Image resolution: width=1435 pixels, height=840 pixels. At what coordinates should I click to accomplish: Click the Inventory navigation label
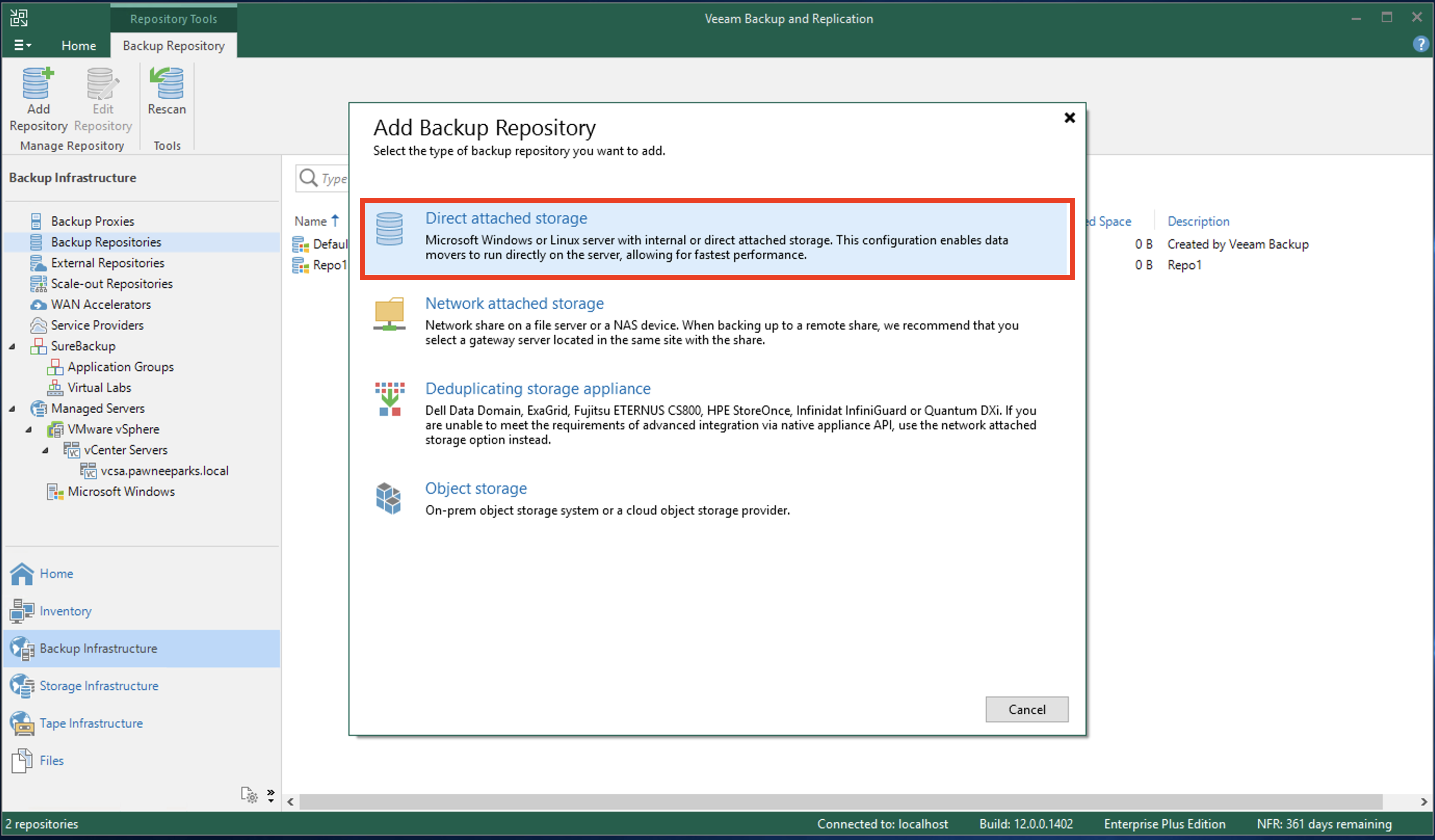pos(66,611)
